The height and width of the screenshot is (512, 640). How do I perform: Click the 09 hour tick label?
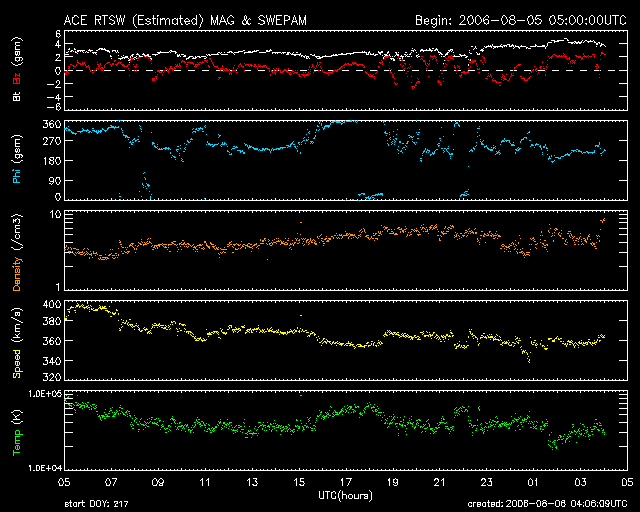(x=158, y=483)
